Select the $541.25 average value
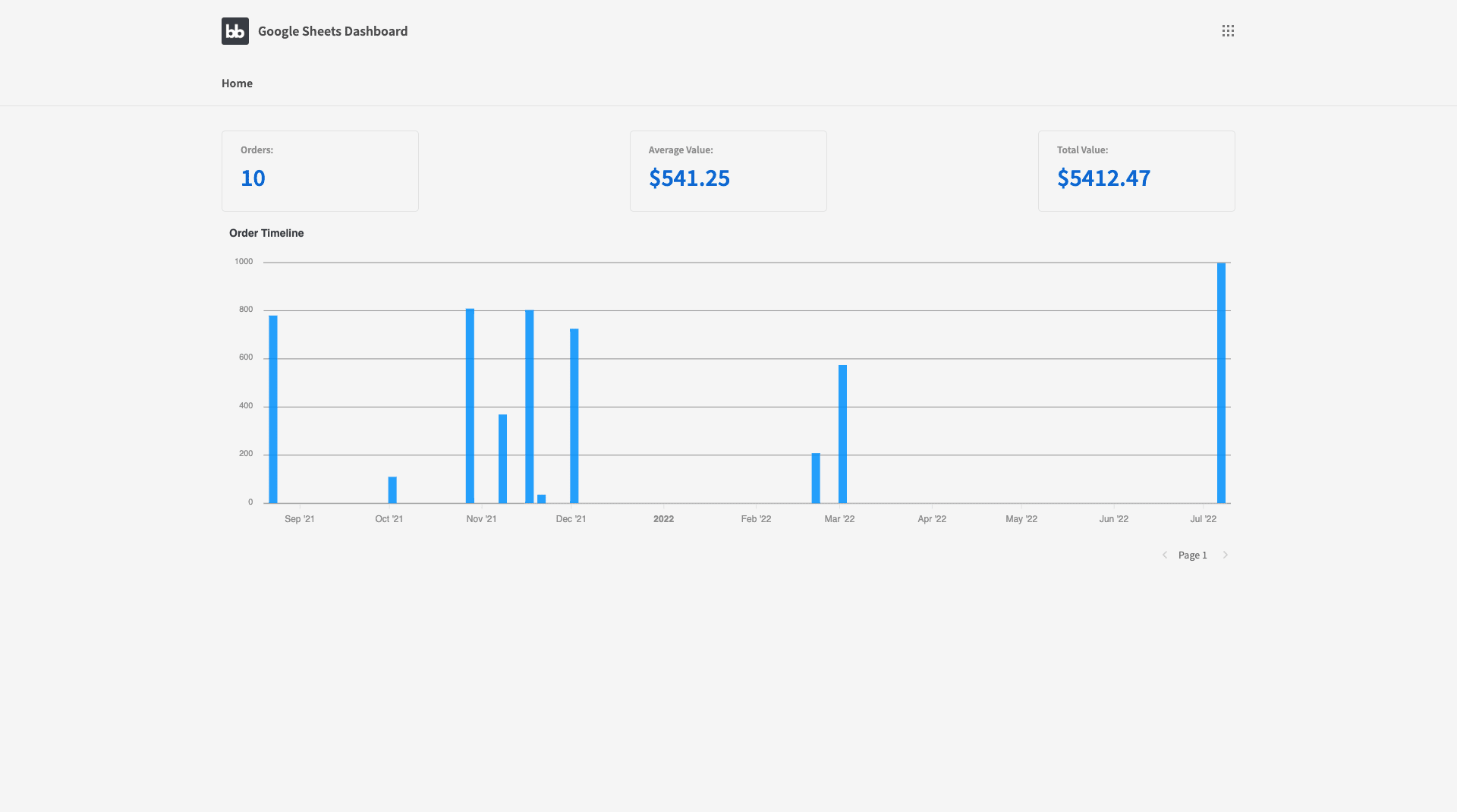Screen dimensions: 1457x812 689,178
